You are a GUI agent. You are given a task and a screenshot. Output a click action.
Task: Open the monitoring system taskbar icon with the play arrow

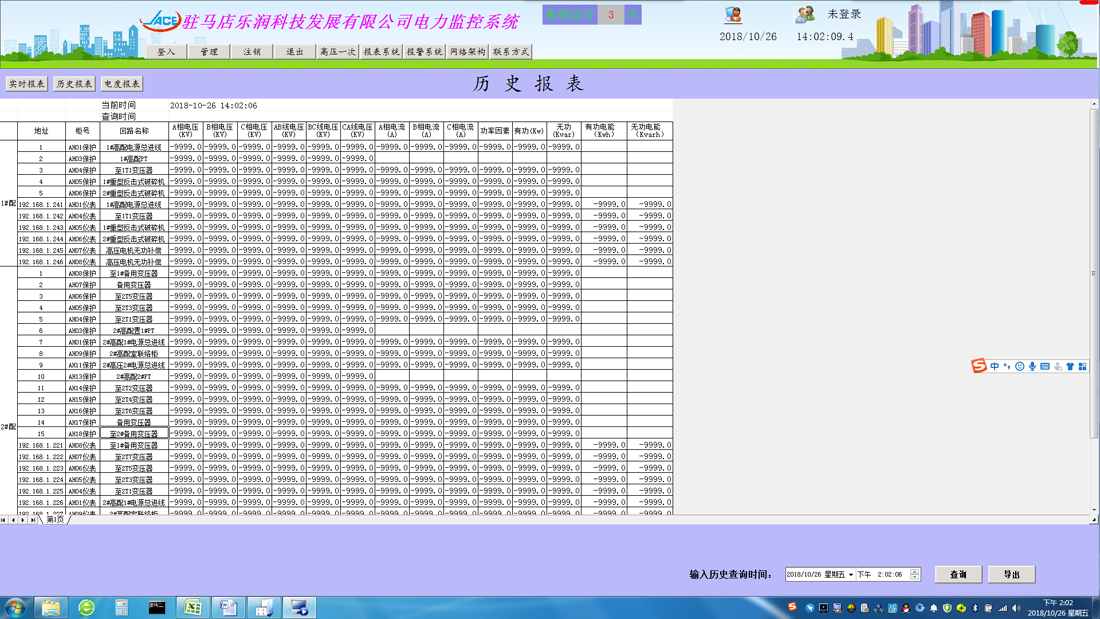[x=300, y=608]
